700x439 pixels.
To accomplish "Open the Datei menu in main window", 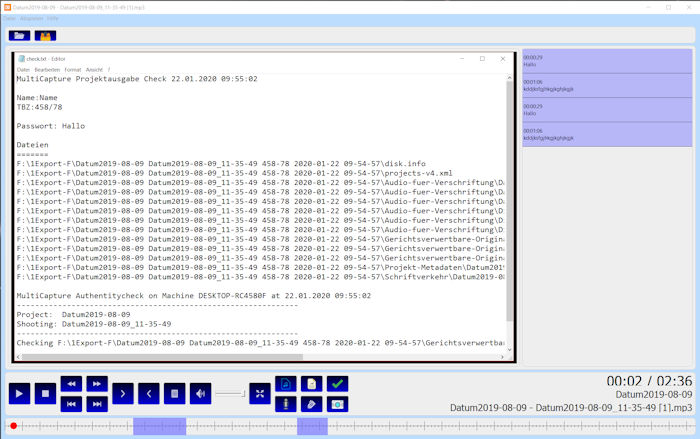I will (9, 19).
